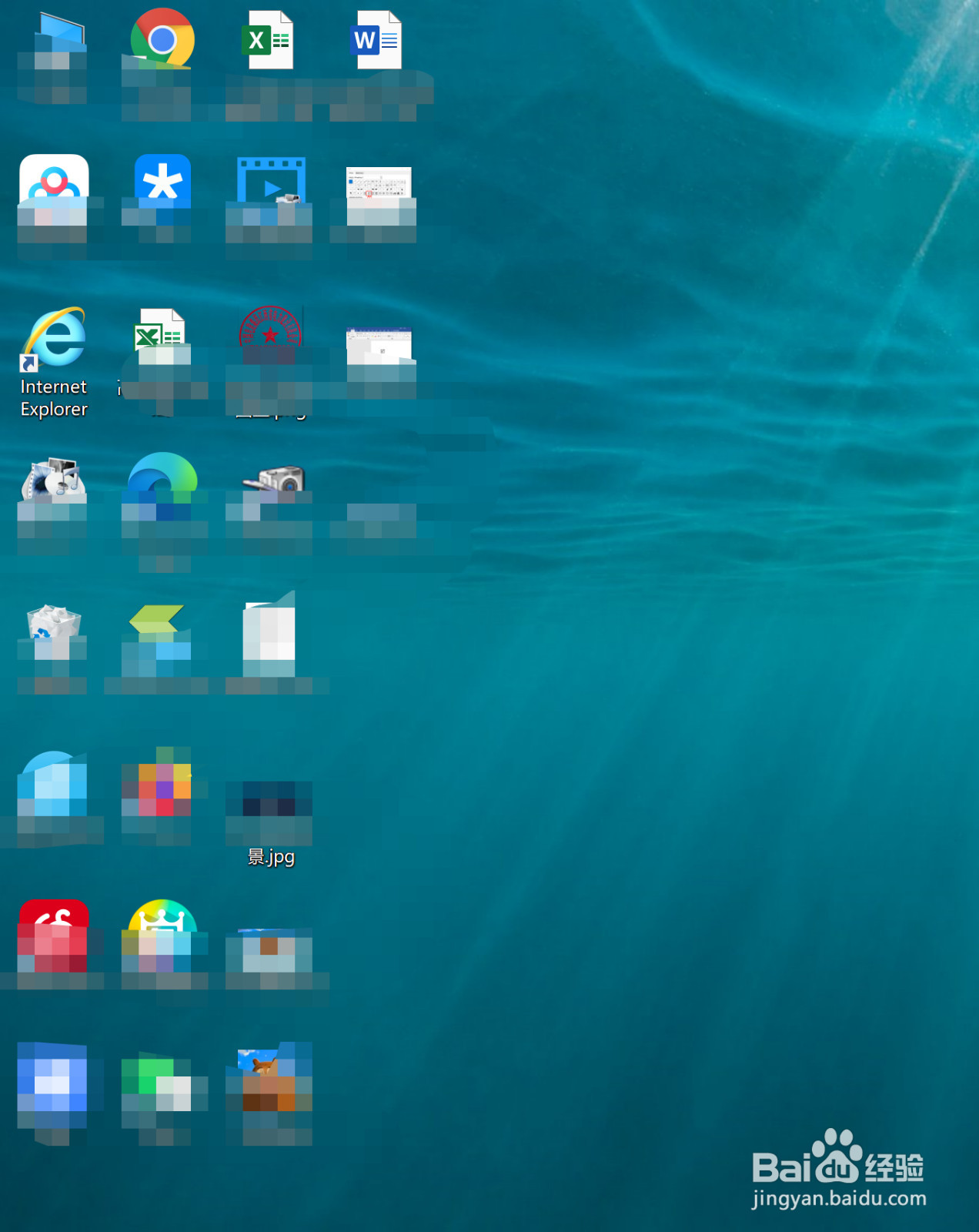Image resolution: width=979 pixels, height=1232 pixels.
Task: Launch Microsoft Edge from the desktop
Action: click(162, 485)
